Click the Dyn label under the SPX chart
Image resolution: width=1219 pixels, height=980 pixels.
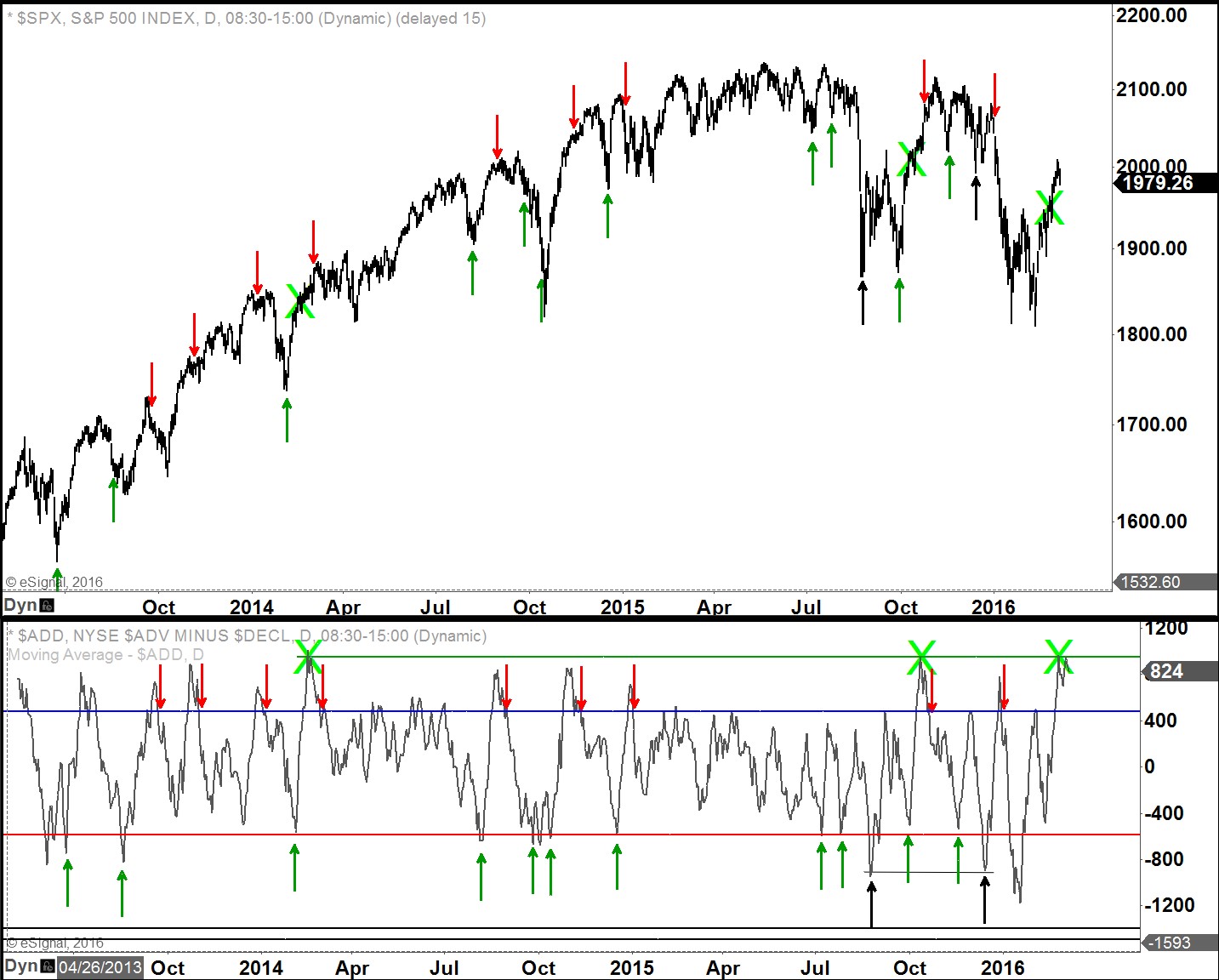pos(20,605)
